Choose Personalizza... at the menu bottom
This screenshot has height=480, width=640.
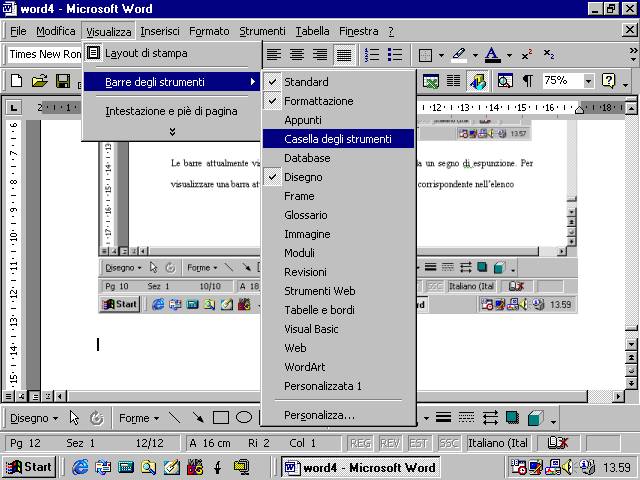click(338, 415)
